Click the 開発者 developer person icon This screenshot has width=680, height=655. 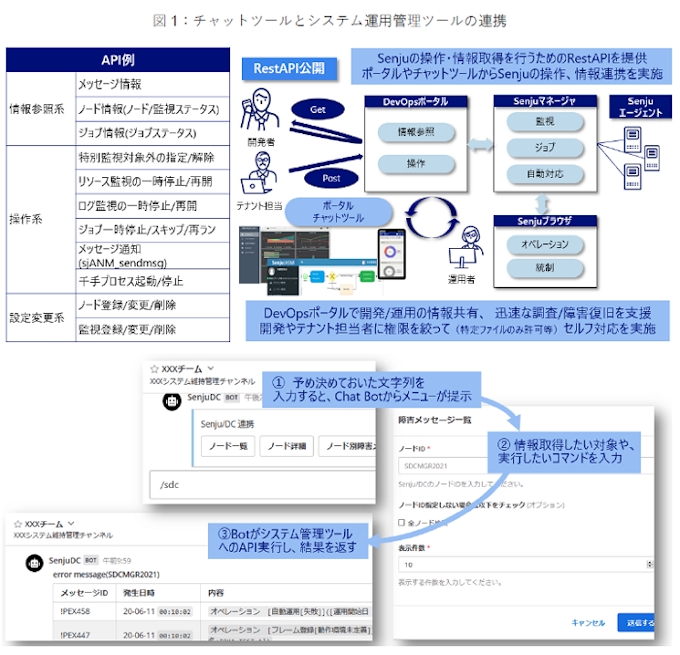click(262, 108)
